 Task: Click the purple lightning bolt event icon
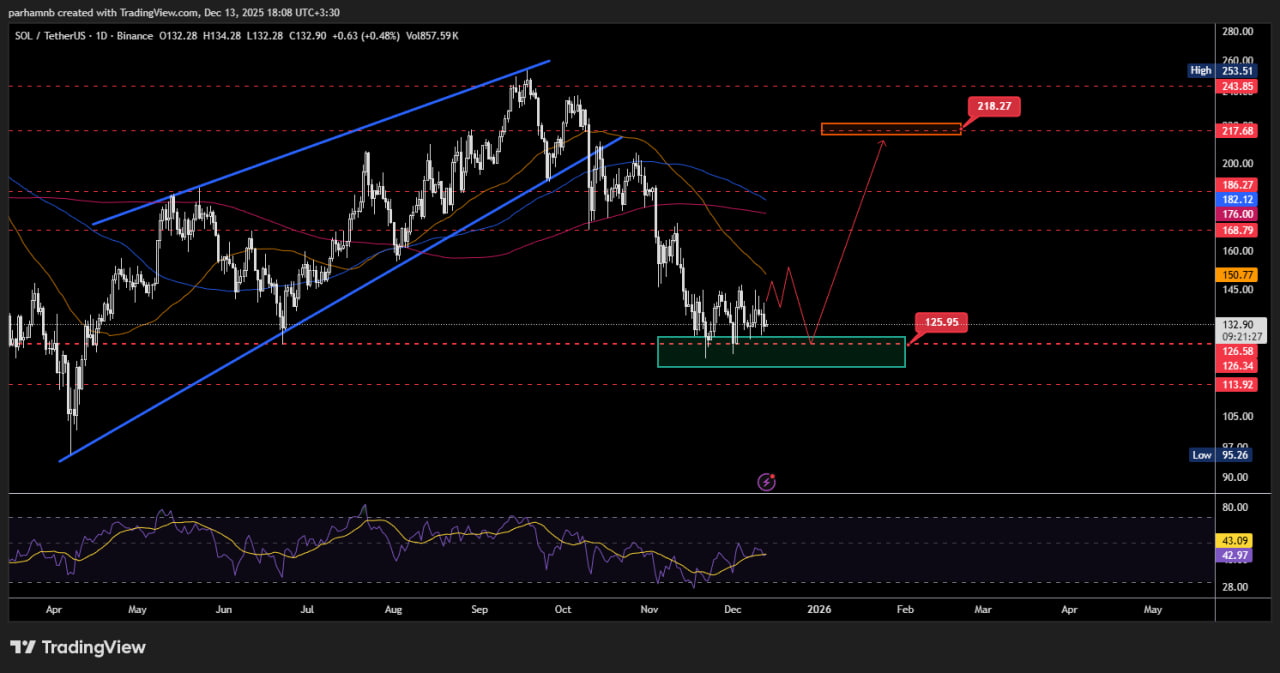(767, 482)
